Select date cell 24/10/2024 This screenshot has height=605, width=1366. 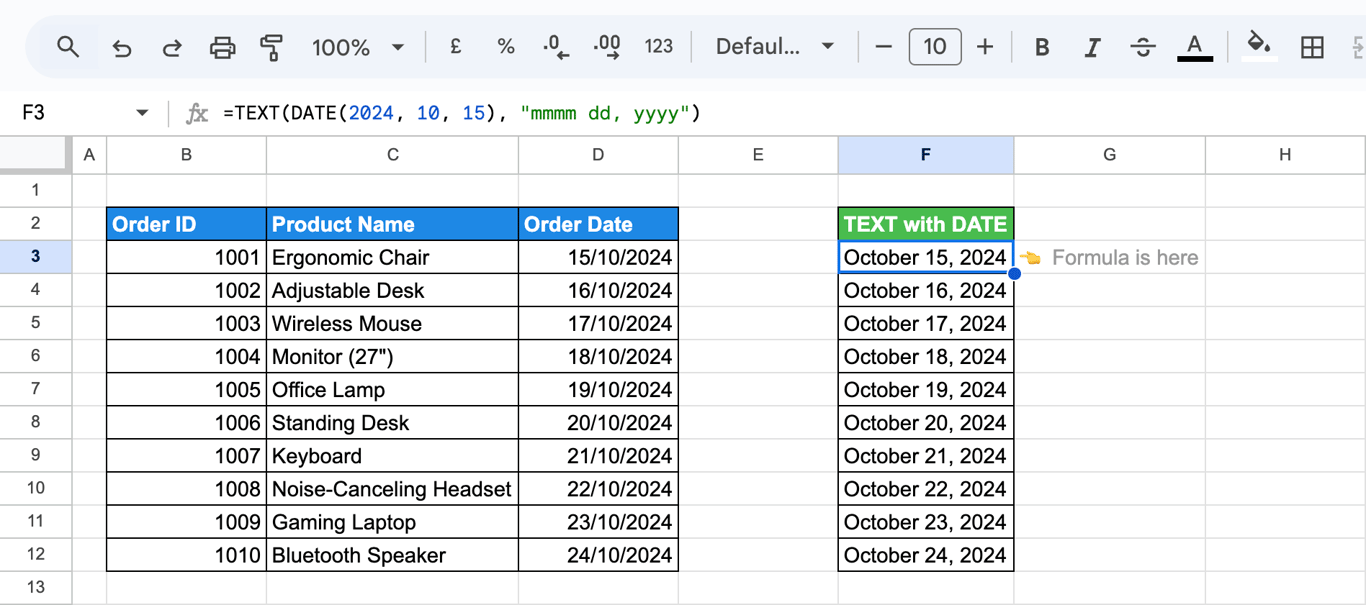point(598,555)
